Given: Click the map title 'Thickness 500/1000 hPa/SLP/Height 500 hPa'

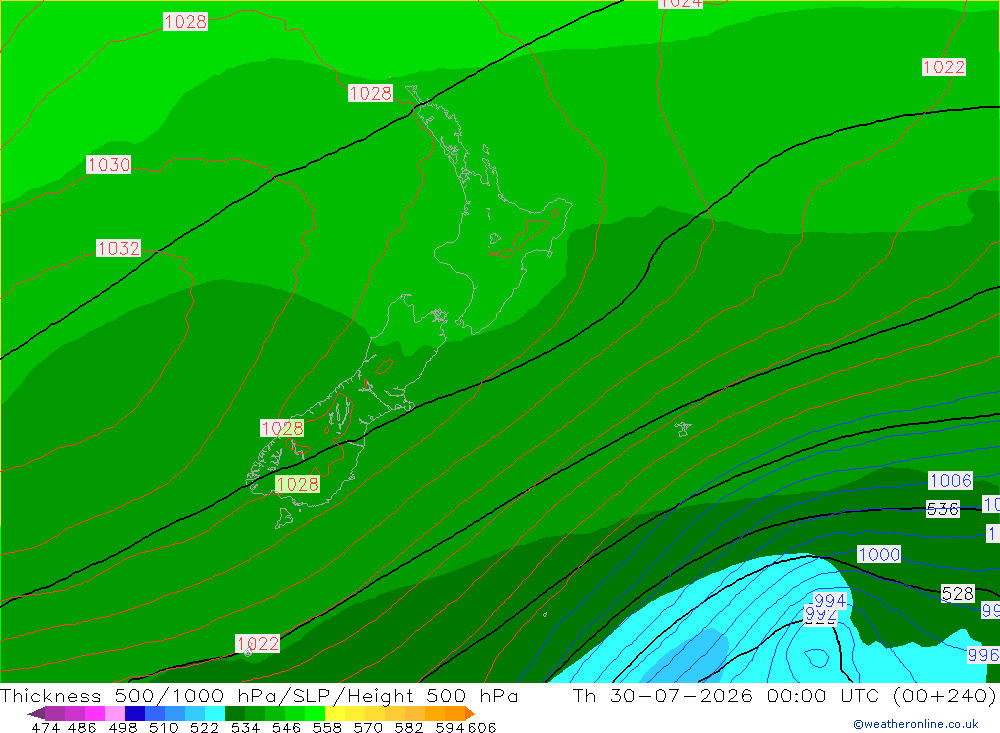Looking at the screenshot, I should click(x=259, y=695).
